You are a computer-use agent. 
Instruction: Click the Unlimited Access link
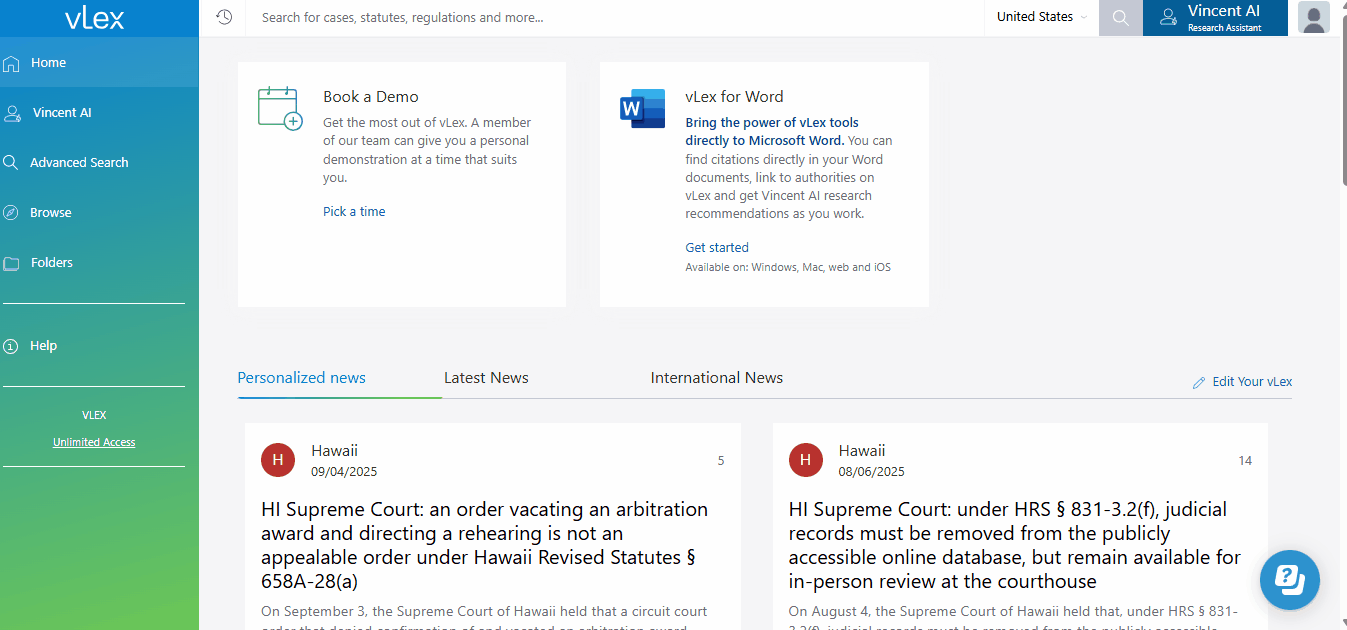94,442
